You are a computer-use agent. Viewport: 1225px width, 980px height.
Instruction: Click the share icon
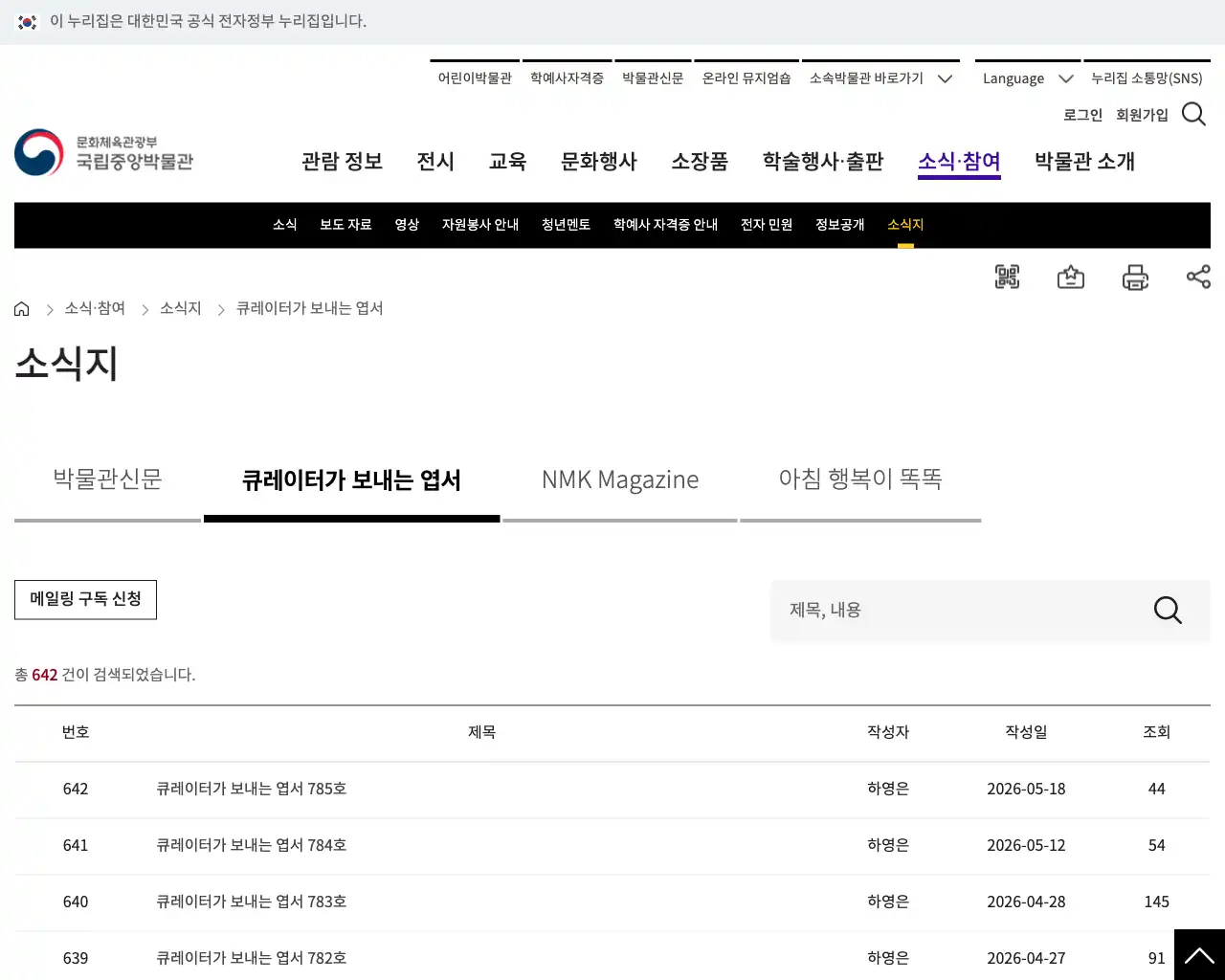click(x=1198, y=277)
